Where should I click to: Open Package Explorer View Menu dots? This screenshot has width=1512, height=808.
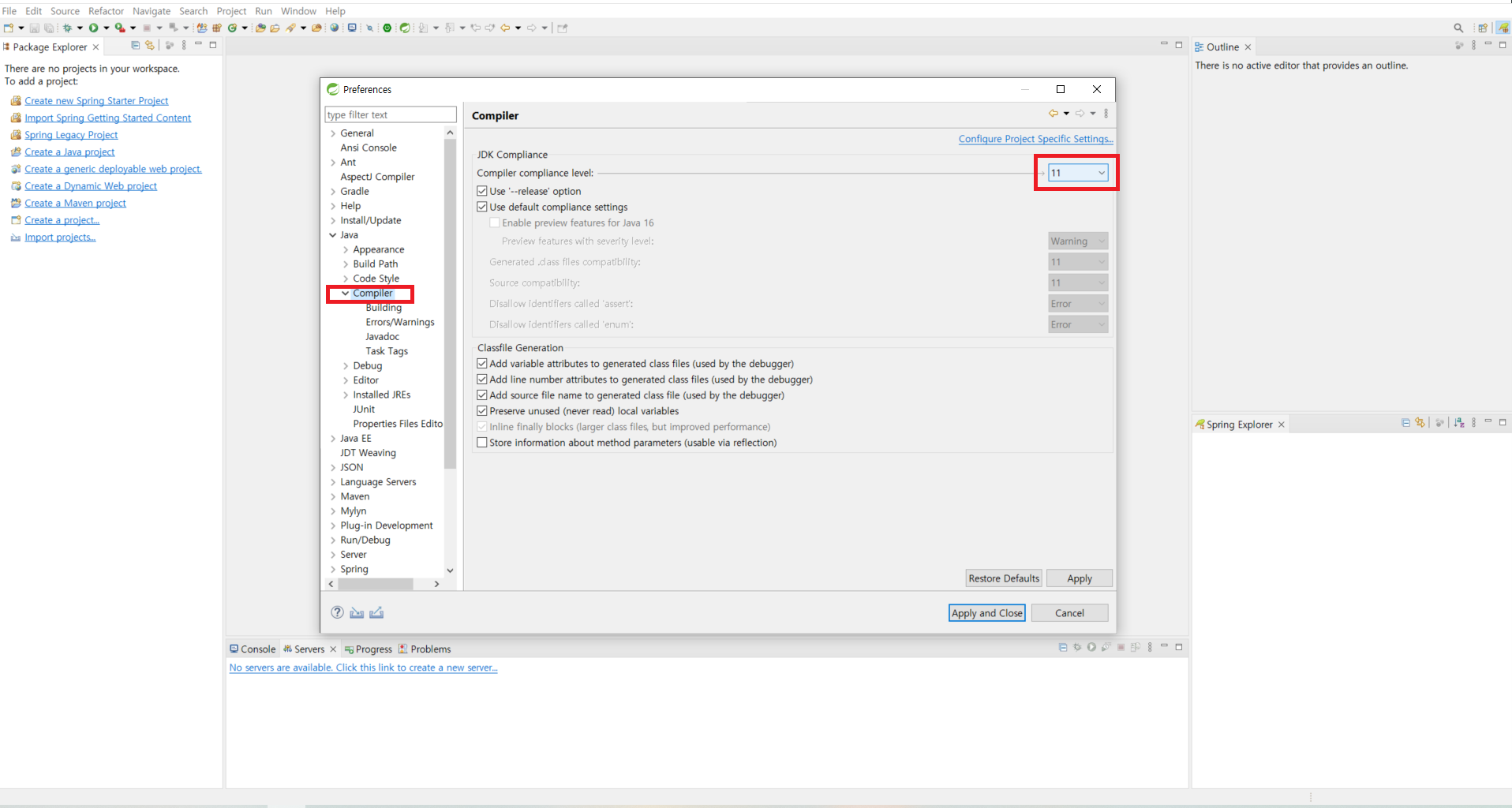coord(184,46)
